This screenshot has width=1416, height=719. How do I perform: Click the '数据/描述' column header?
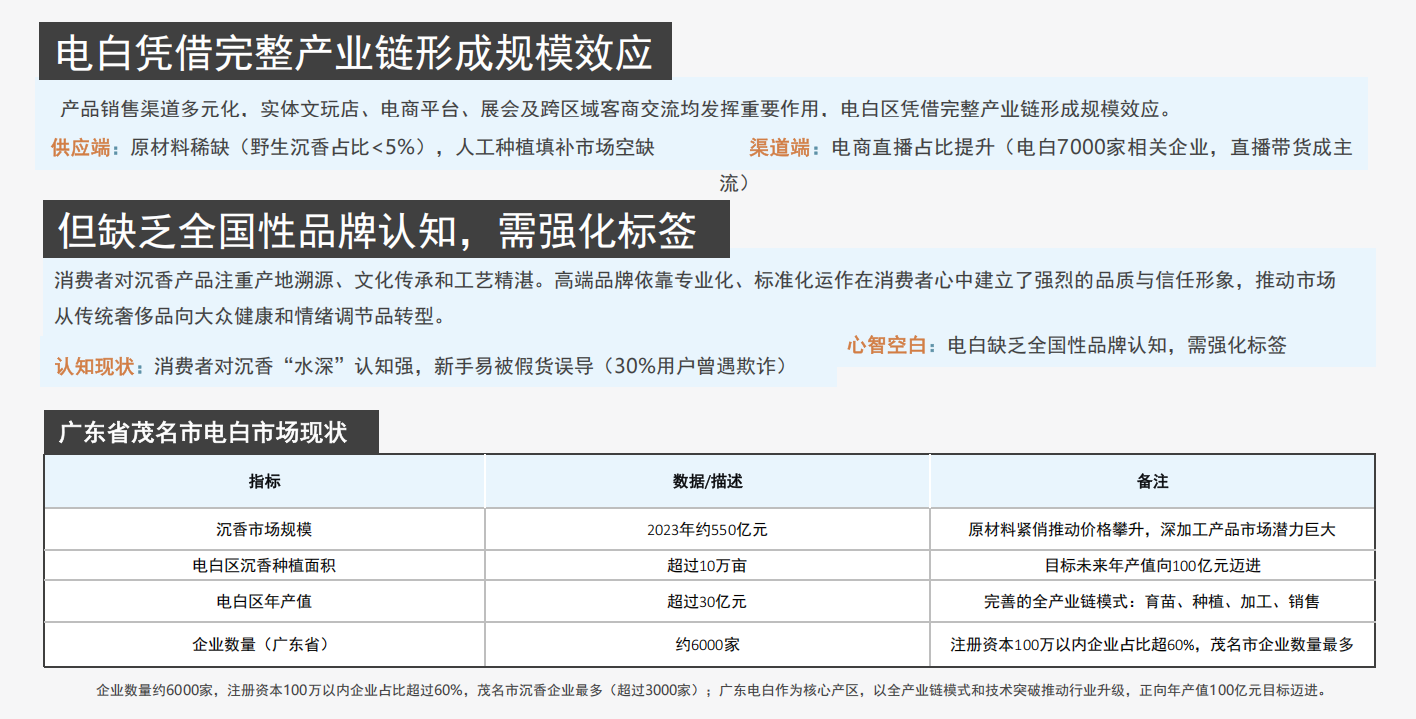point(708,481)
